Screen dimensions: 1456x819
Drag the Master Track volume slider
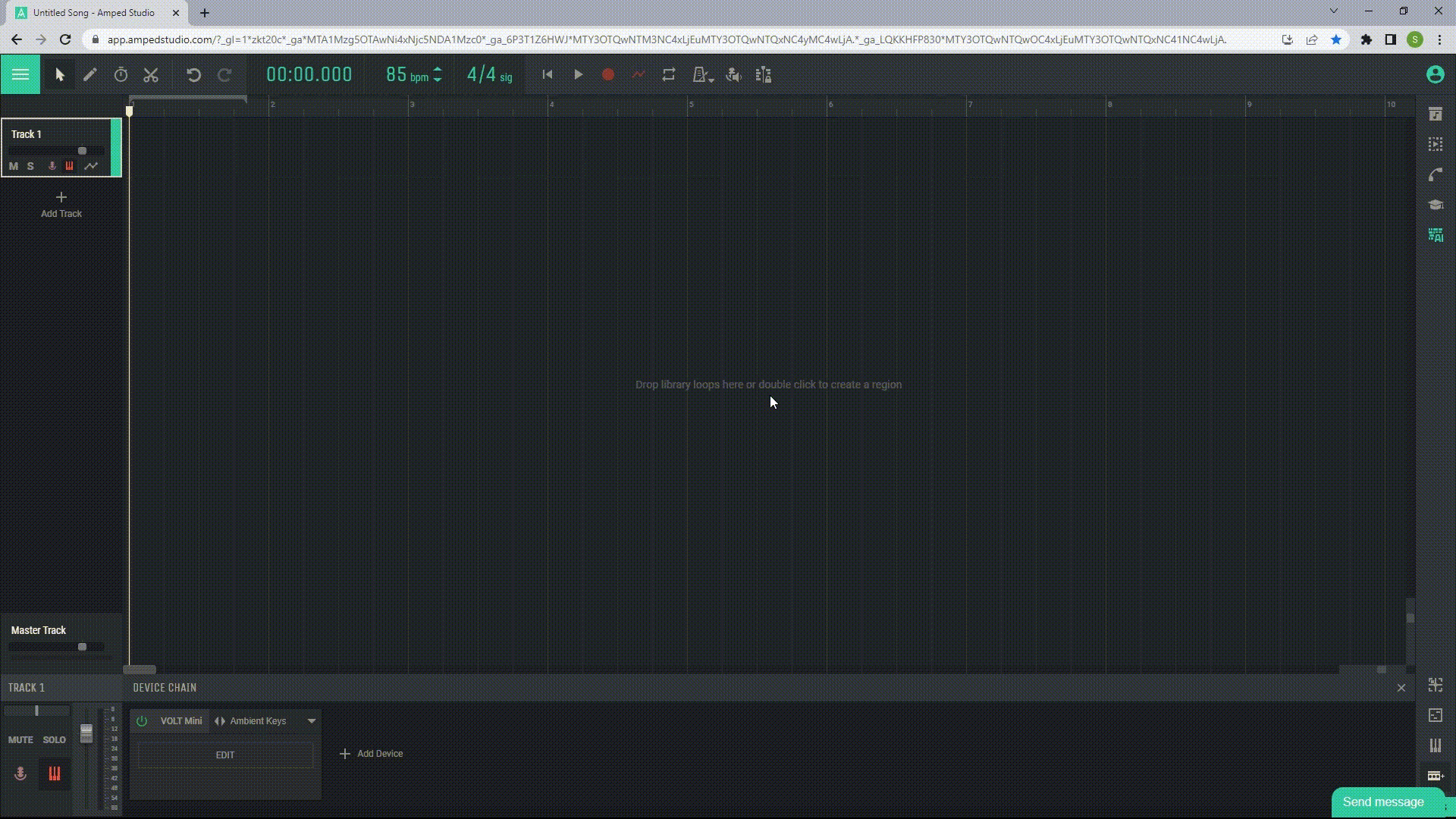tap(82, 646)
